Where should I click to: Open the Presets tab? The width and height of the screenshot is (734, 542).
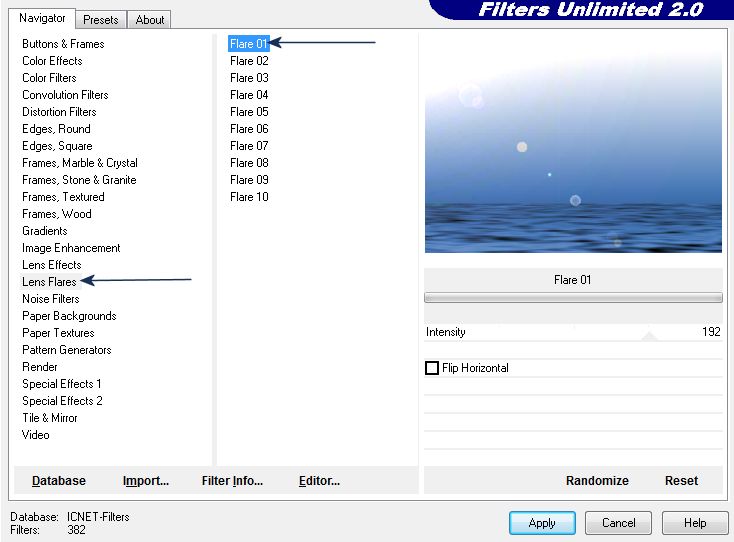[x=101, y=20]
